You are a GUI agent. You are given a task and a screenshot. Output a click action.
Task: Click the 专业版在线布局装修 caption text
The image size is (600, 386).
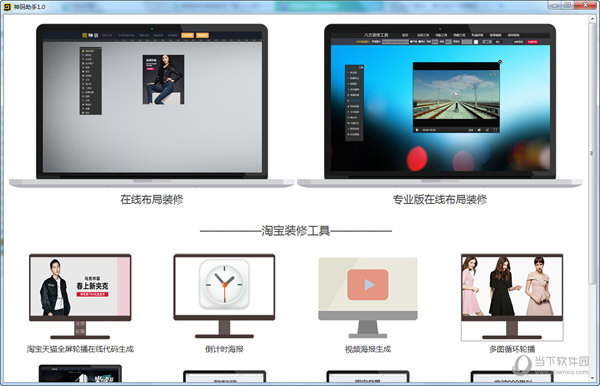(440, 199)
